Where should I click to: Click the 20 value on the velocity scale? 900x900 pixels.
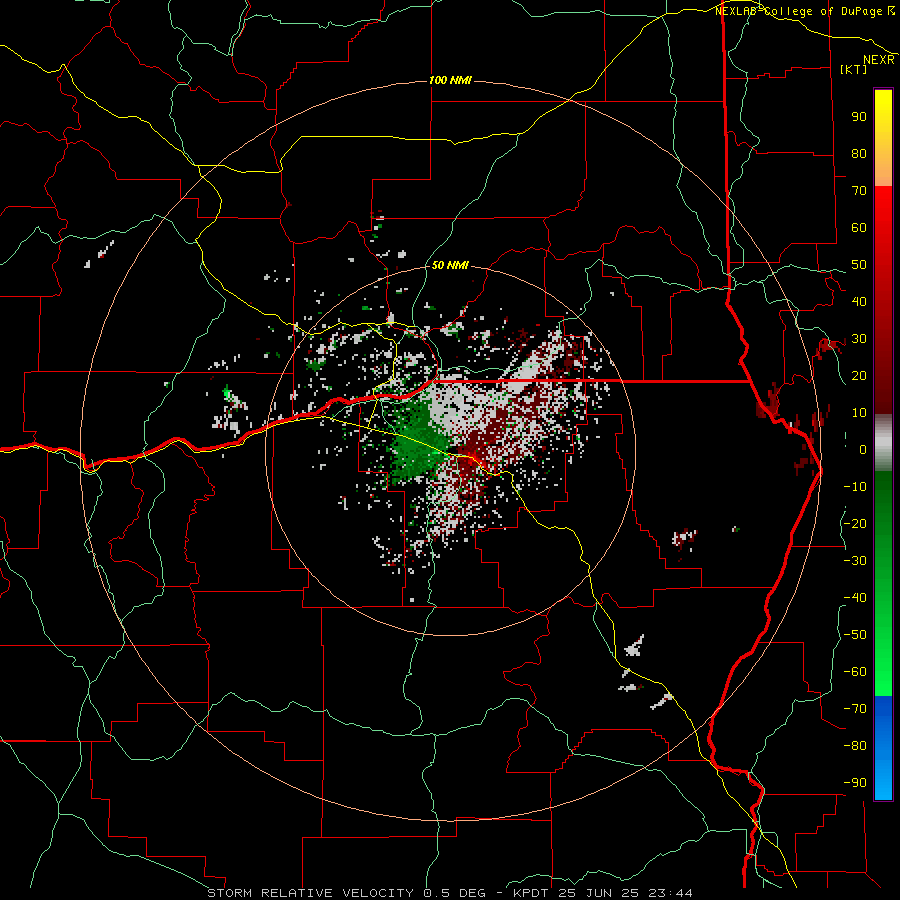pos(859,376)
